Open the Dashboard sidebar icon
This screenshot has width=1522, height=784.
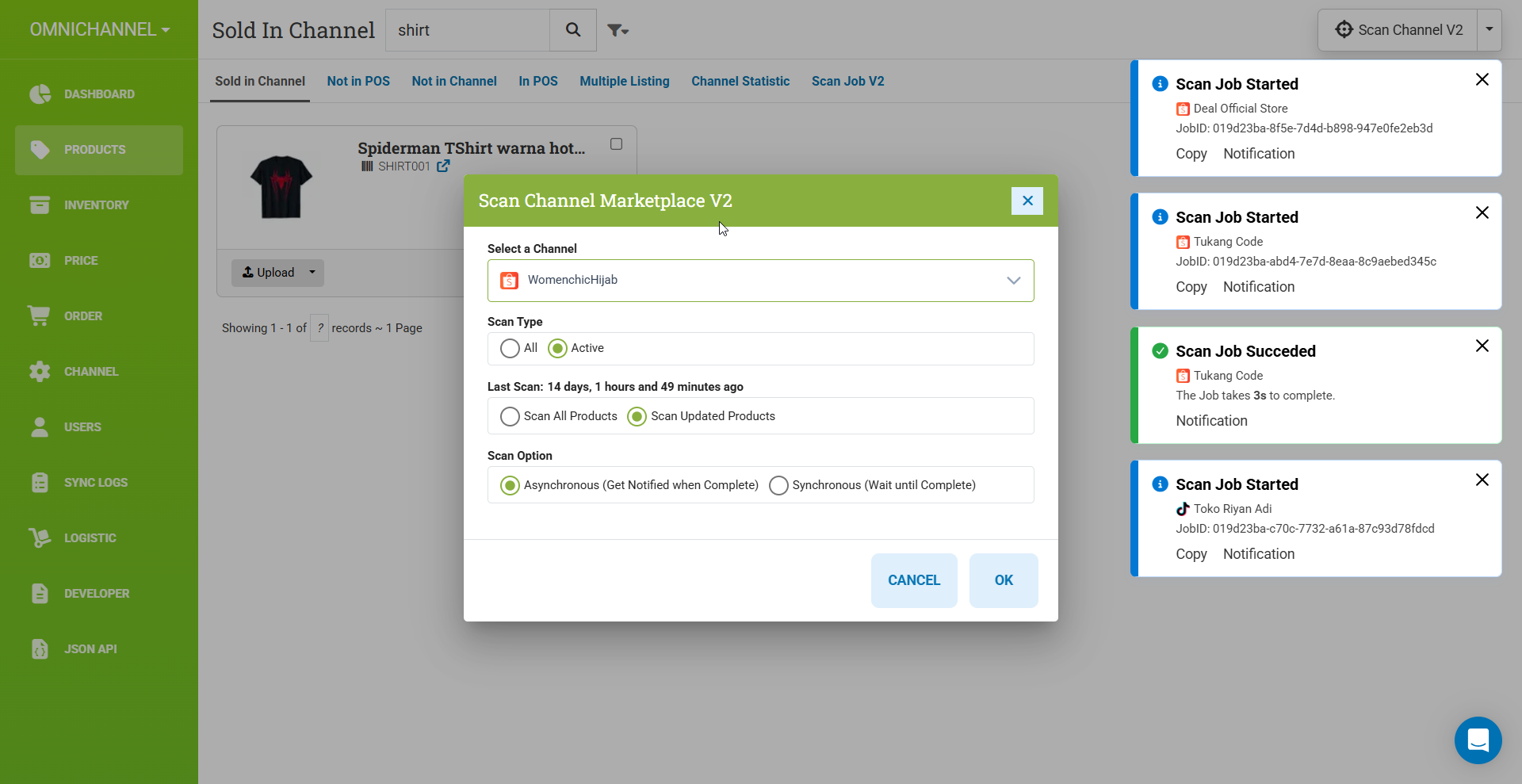pyautogui.click(x=40, y=94)
